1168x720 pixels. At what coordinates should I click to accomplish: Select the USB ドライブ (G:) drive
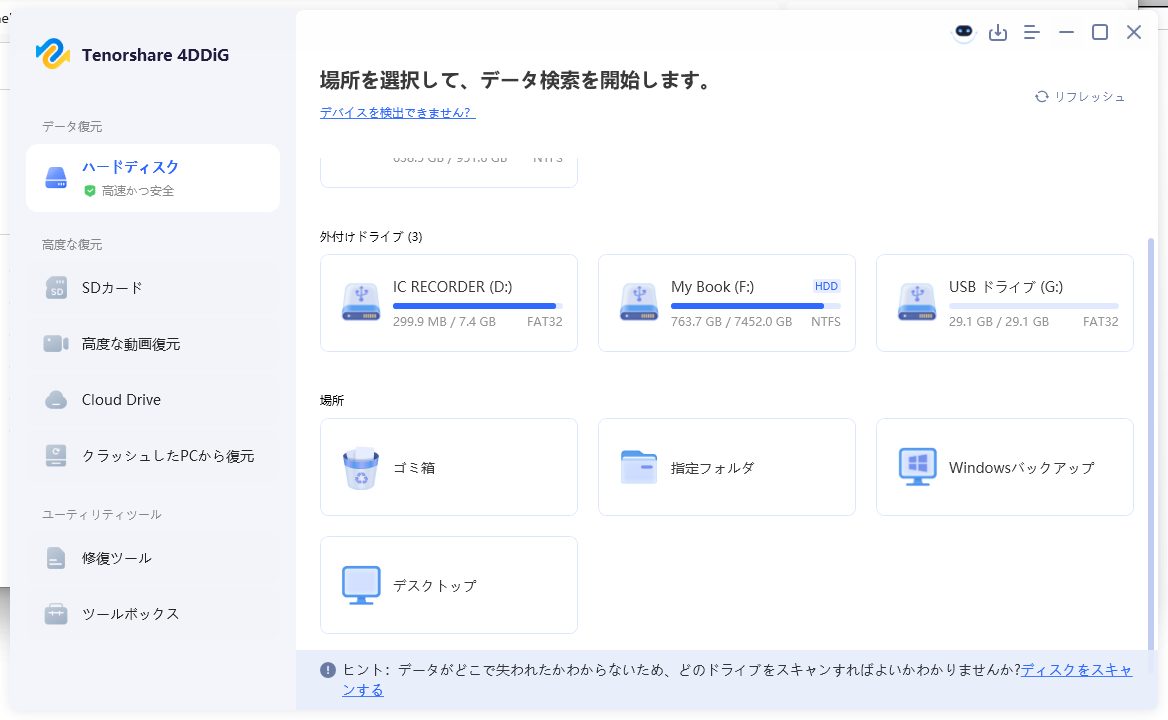tap(1005, 303)
